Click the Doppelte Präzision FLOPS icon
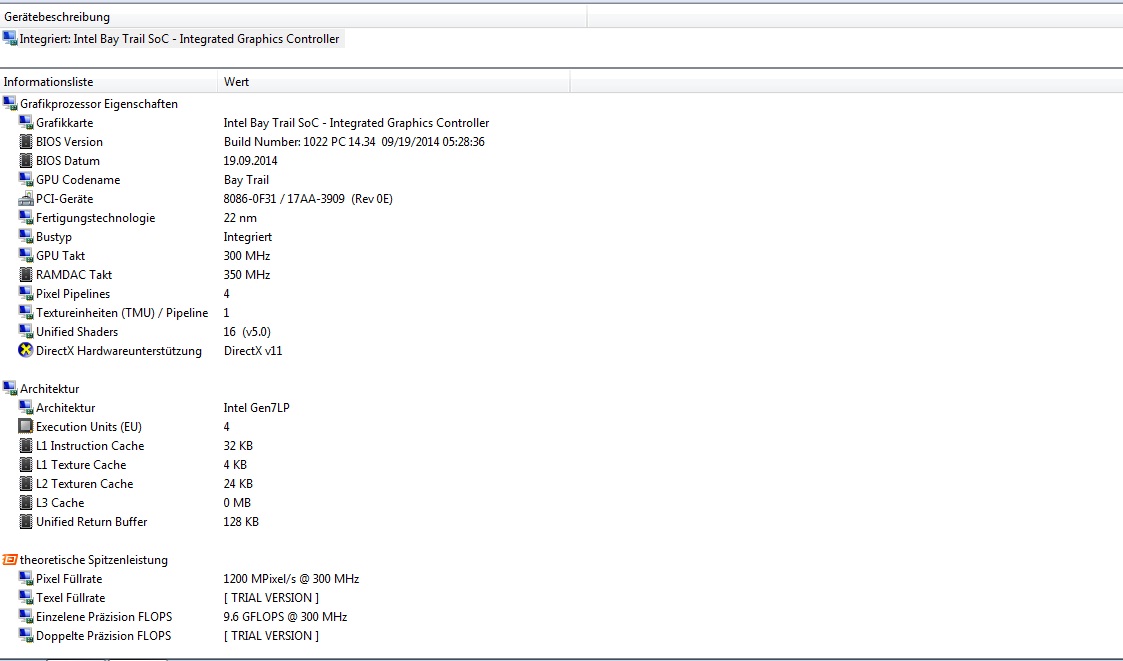Image resolution: width=1123 pixels, height=661 pixels. [26, 635]
